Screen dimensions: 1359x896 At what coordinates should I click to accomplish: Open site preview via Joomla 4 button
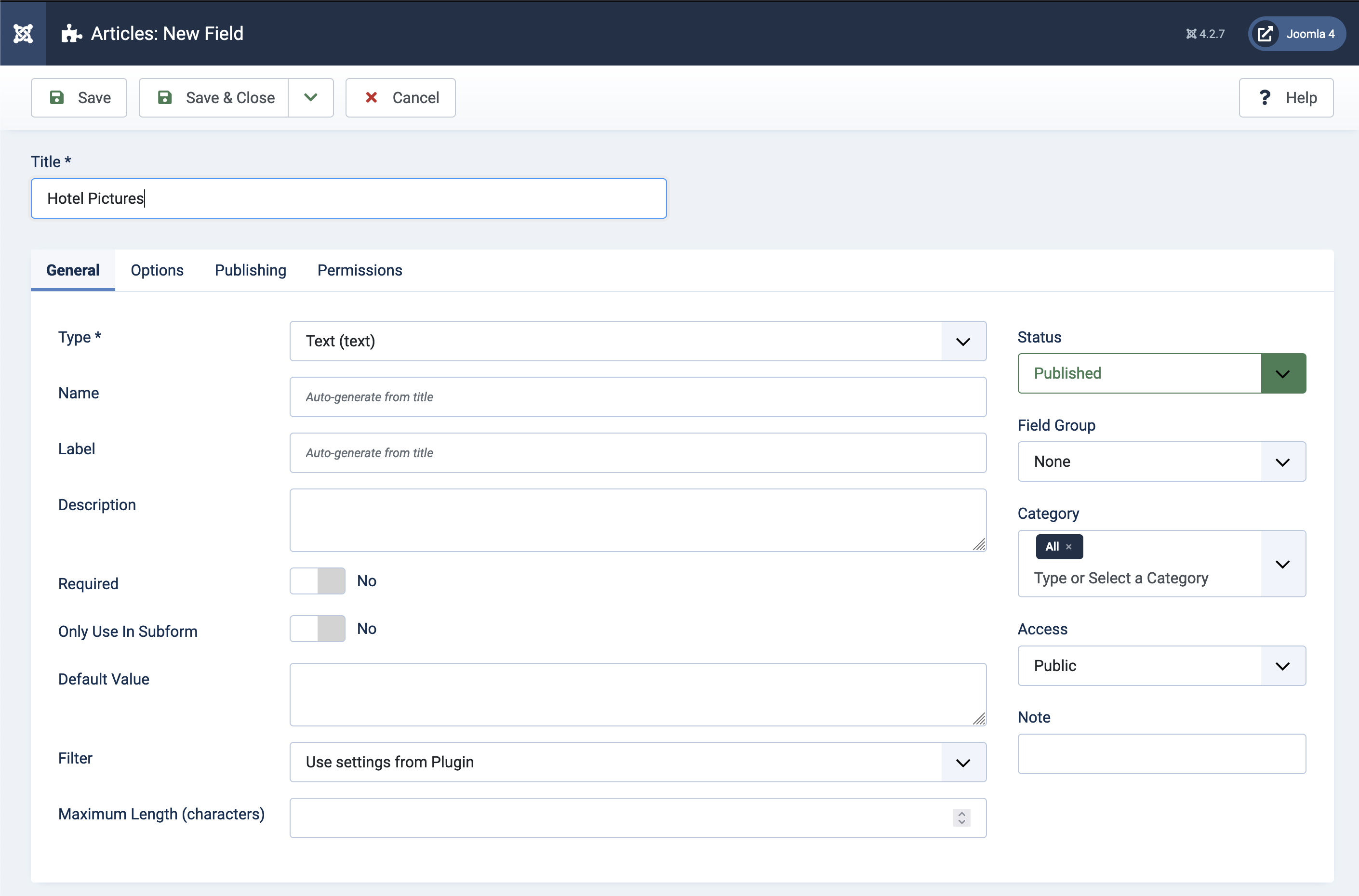1296,34
